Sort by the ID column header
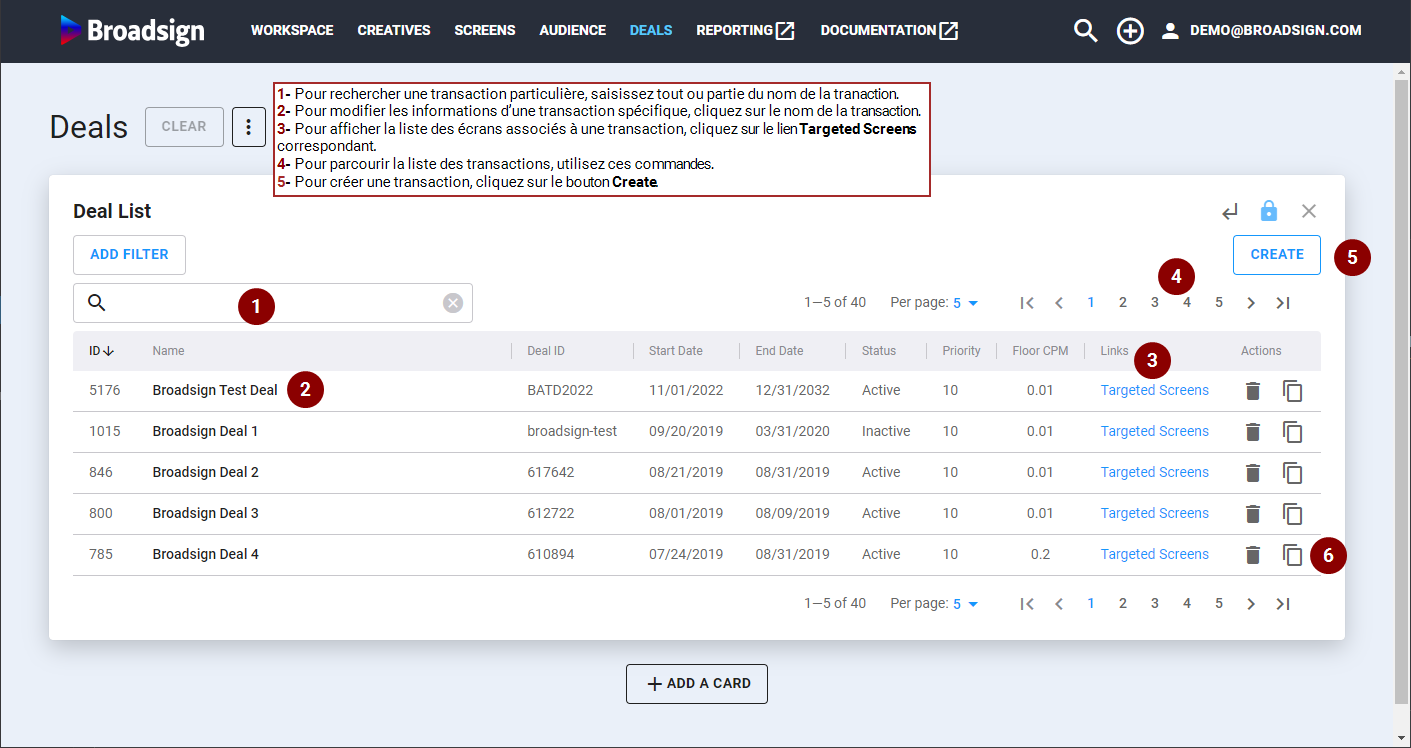1411x748 pixels. pos(101,351)
